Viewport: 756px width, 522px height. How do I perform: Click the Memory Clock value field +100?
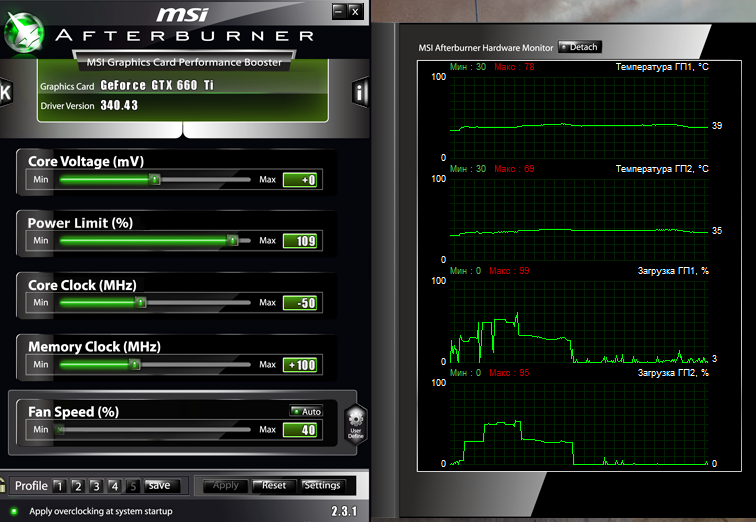(x=300, y=365)
